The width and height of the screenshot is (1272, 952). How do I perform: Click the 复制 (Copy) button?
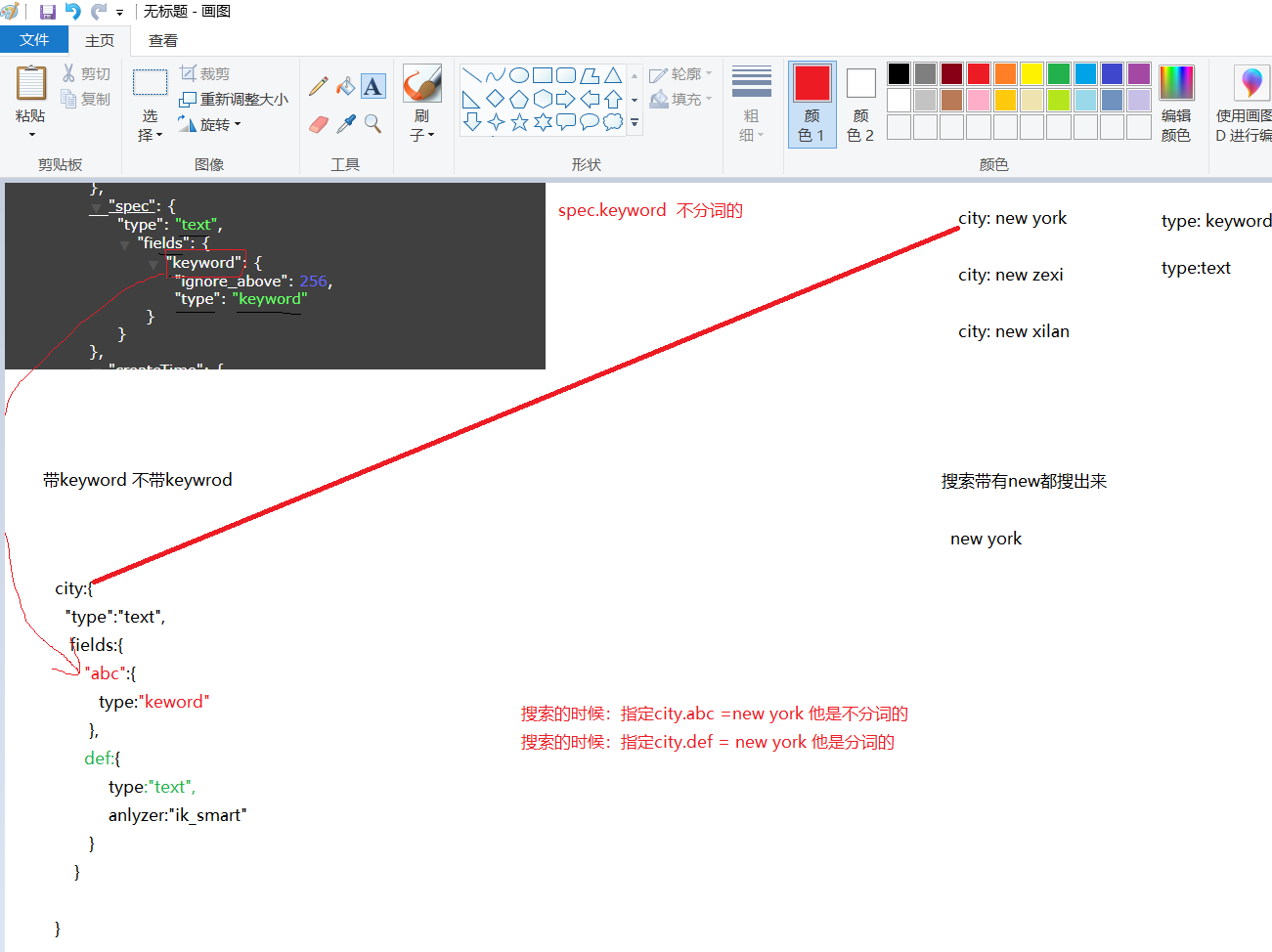tap(86, 99)
